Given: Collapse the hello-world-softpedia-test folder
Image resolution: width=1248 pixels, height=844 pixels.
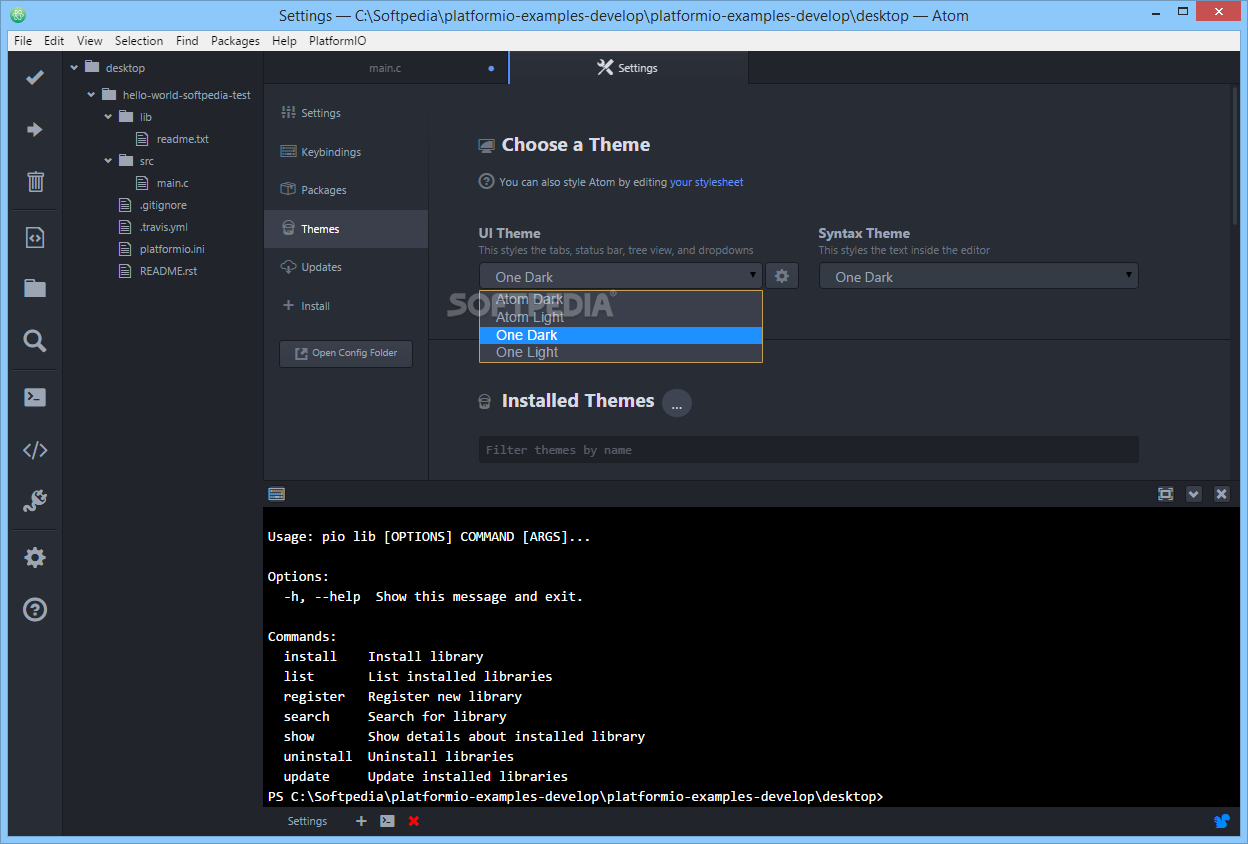Looking at the screenshot, I should point(91,95).
